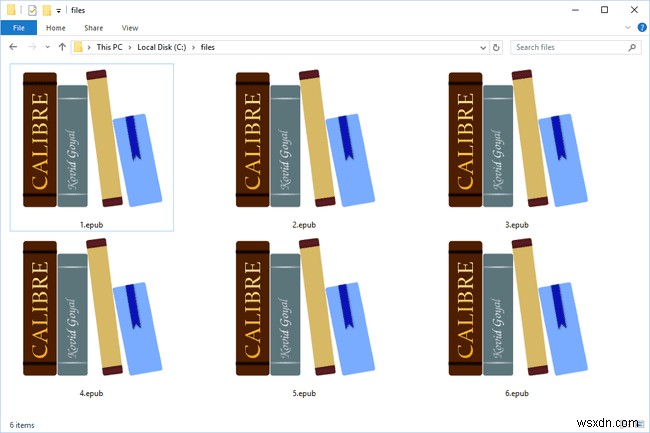Click the title bar folder icon

point(11,10)
